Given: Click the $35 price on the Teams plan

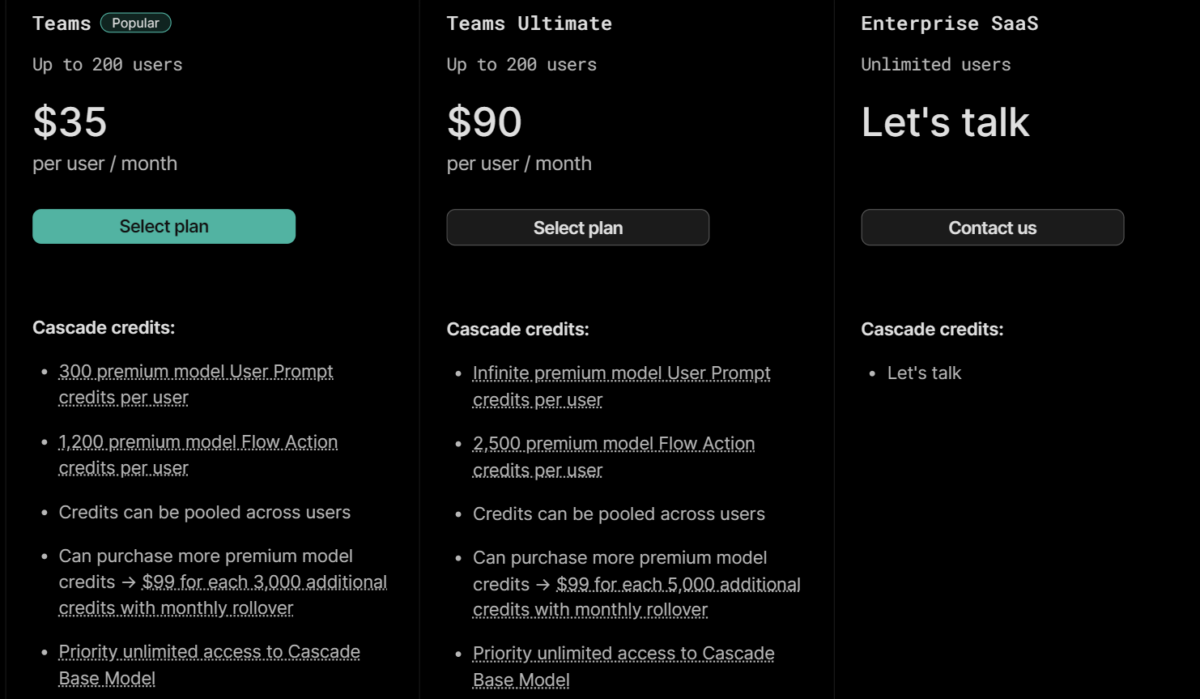Looking at the screenshot, I should click(70, 122).
